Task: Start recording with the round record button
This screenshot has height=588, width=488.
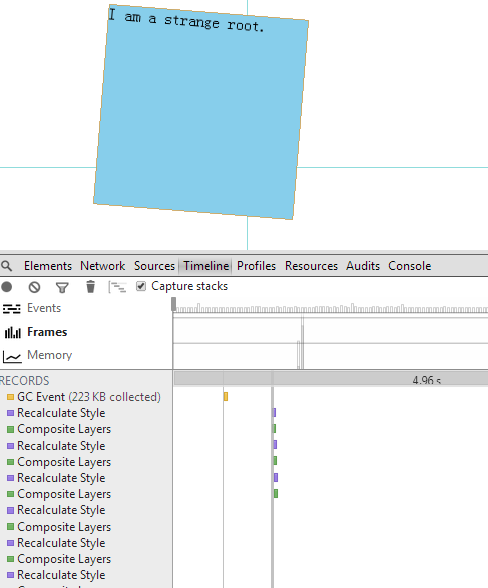Action: point(7,287)
